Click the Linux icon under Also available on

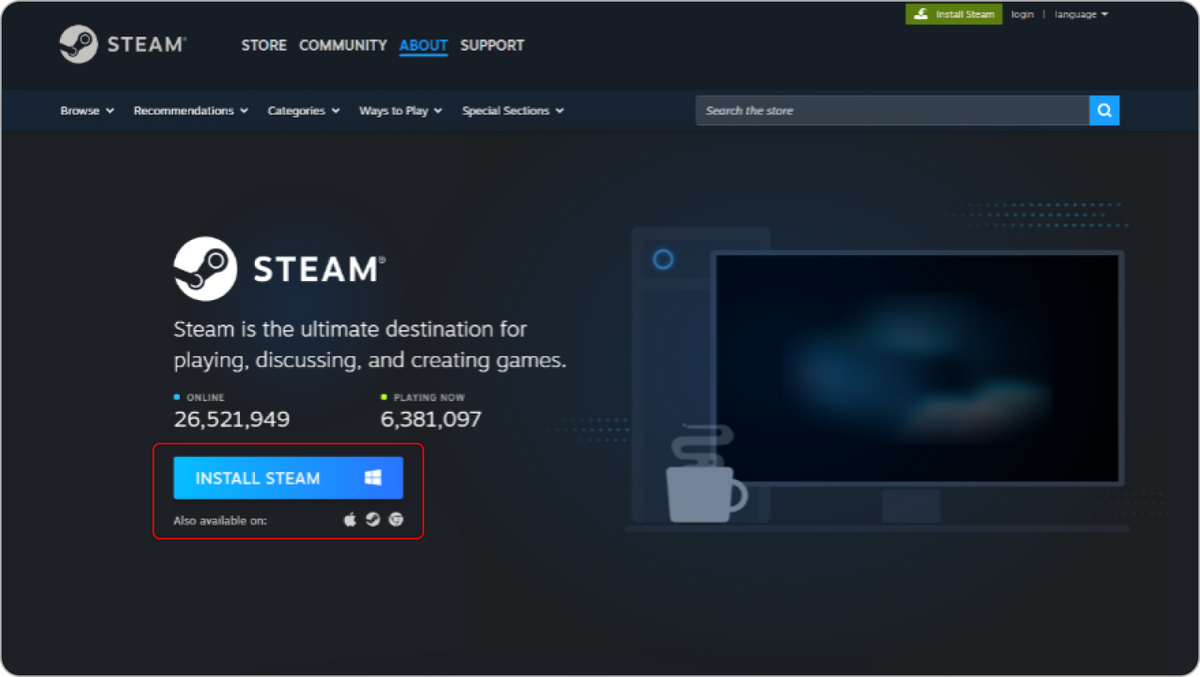pyautogui.click(x=395, y=520)
